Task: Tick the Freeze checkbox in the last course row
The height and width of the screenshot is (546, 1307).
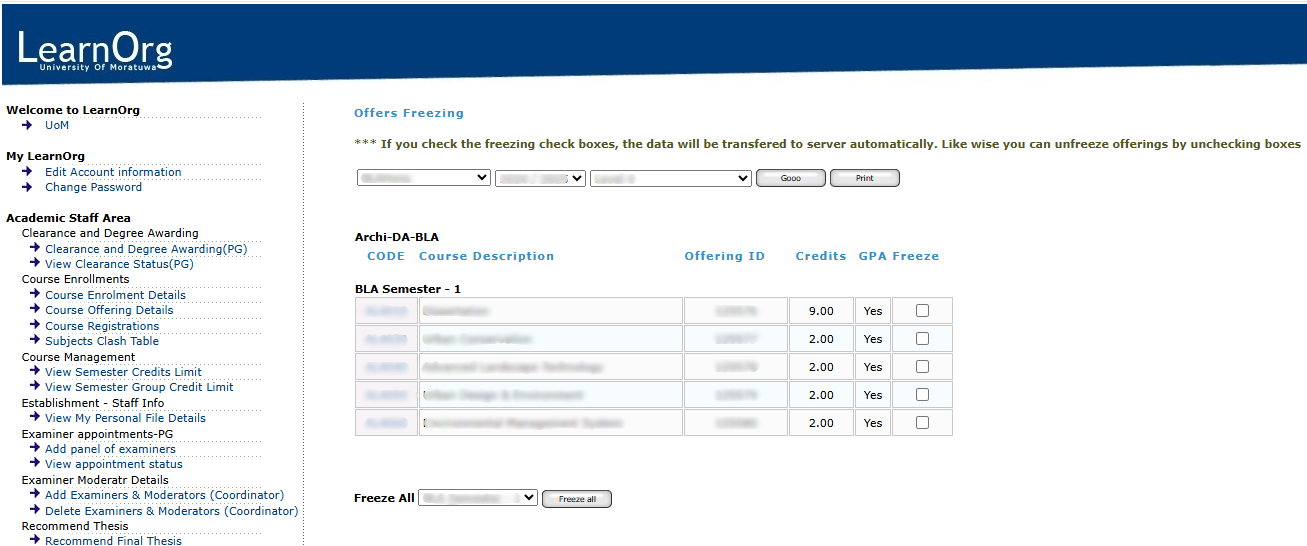Action: click(x=922, y=423)
